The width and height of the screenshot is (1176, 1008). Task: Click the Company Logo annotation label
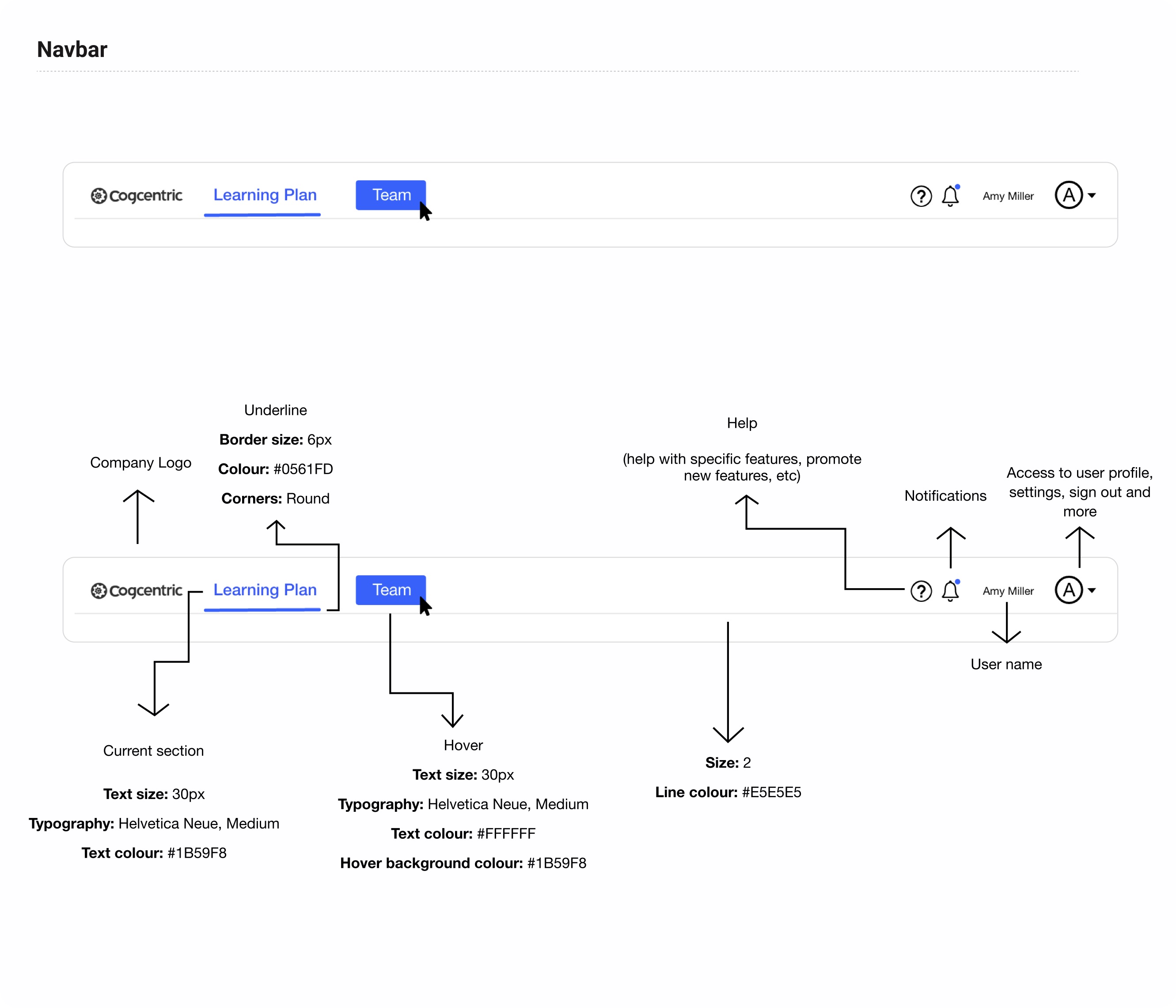click(x=141, y=463)
